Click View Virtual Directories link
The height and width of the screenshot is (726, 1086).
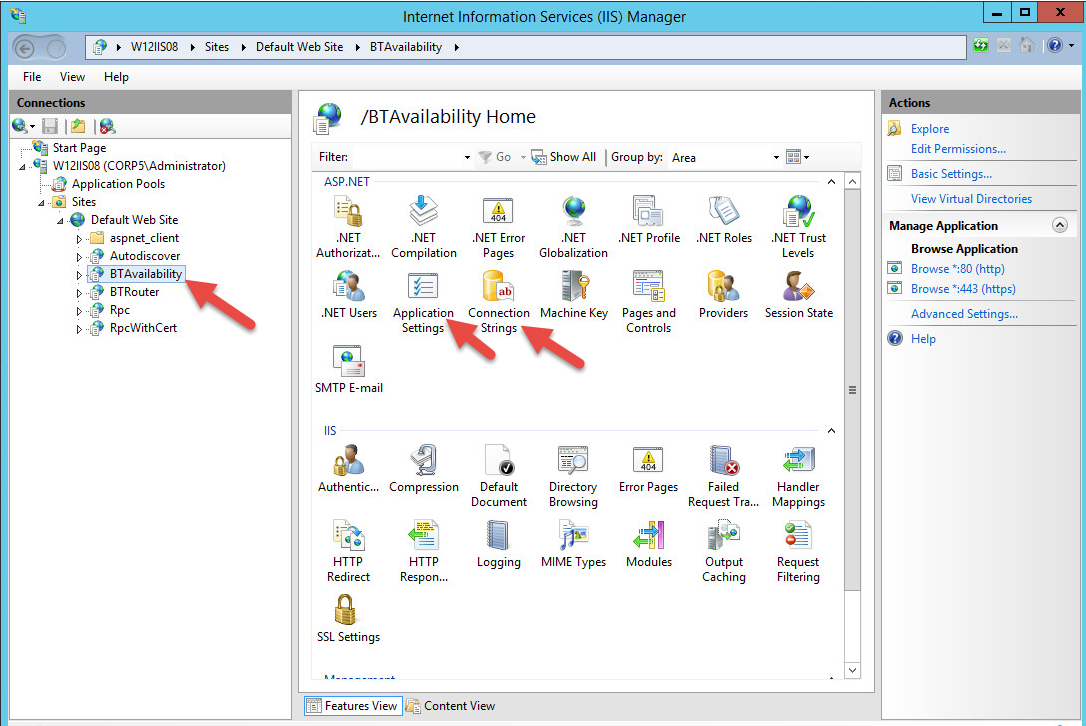pos(971,199)
